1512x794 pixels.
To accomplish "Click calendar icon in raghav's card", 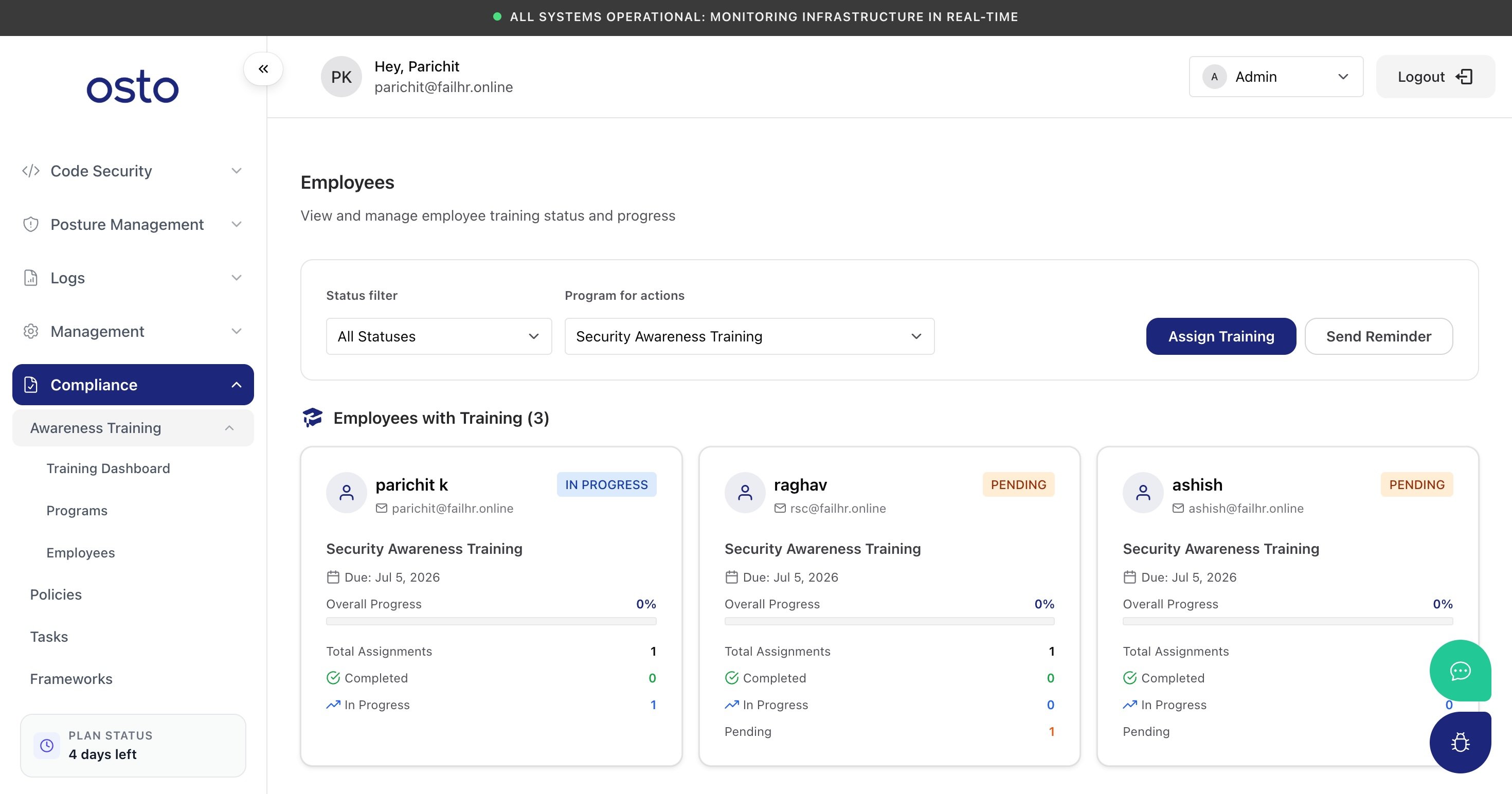I will click(731, 578).
